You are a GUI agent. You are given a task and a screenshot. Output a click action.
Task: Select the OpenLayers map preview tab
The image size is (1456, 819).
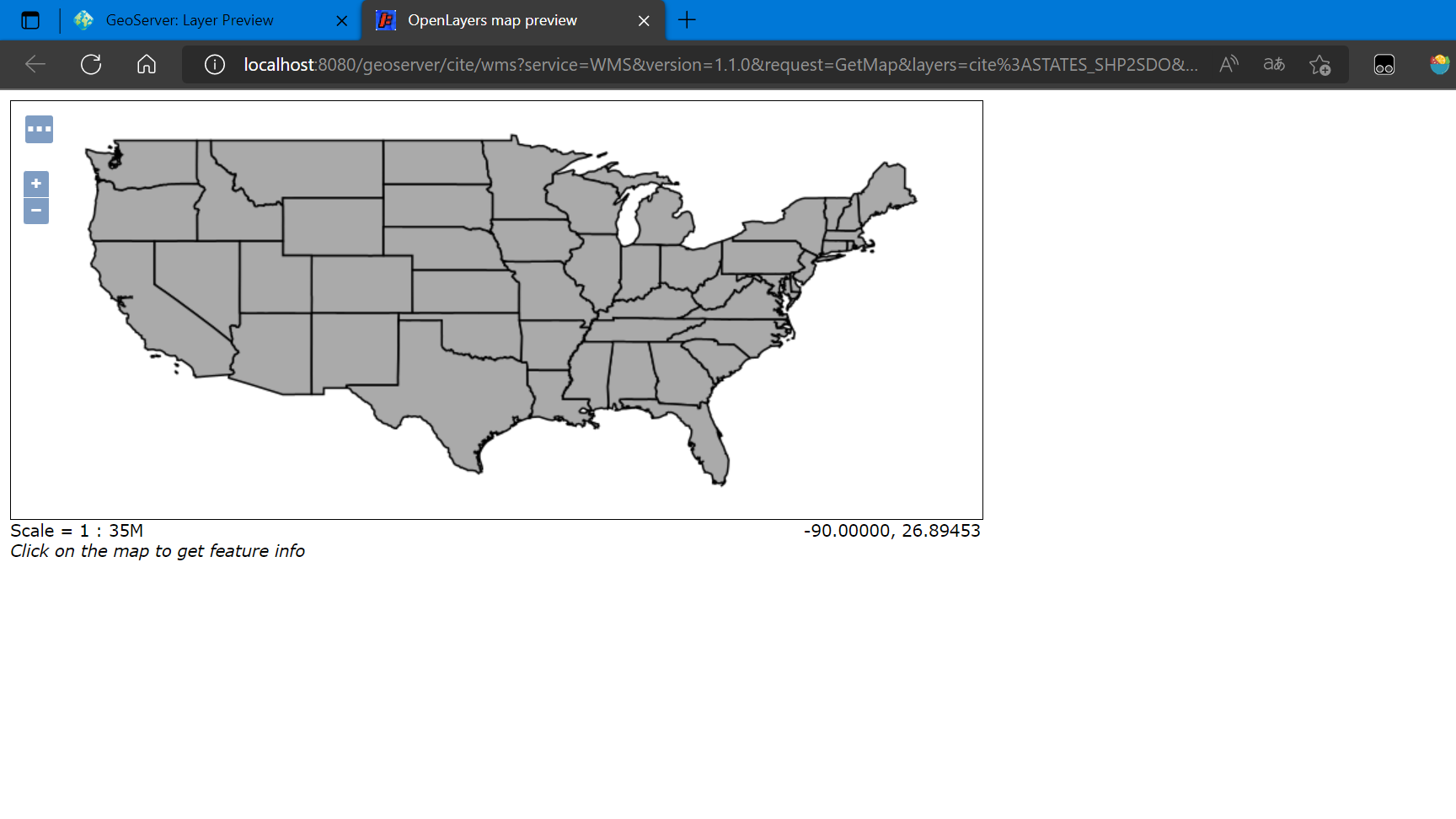[514, 20]
